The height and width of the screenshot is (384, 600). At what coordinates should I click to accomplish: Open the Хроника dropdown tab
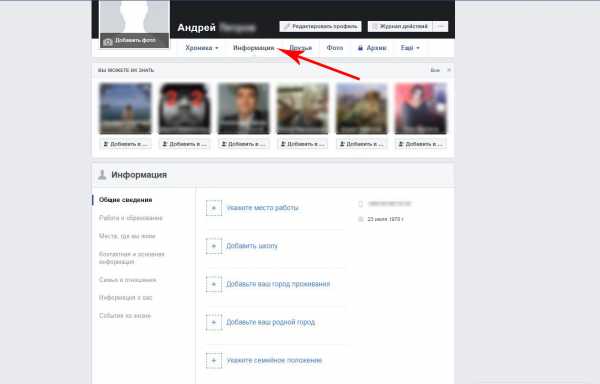click(202, 48)
